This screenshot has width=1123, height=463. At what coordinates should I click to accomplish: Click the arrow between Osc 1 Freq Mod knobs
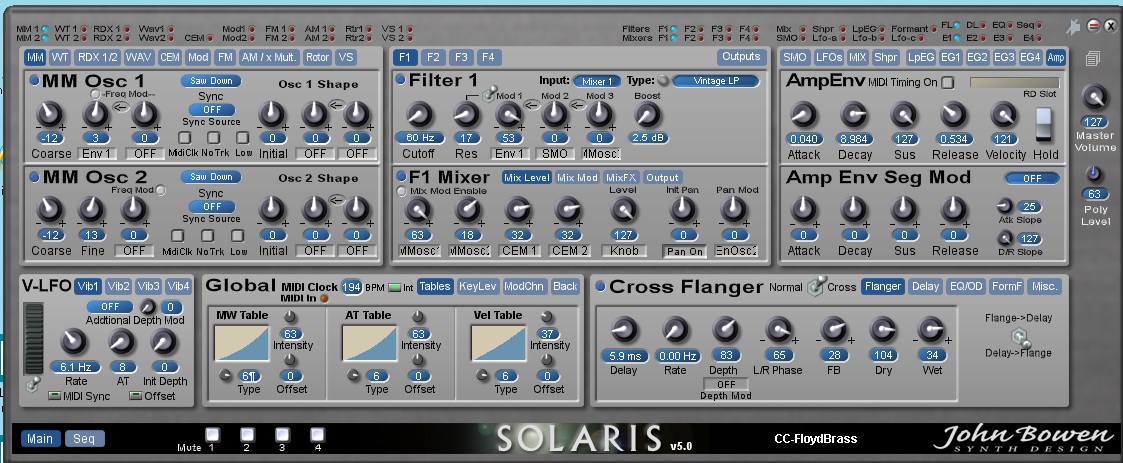(119, 108)
